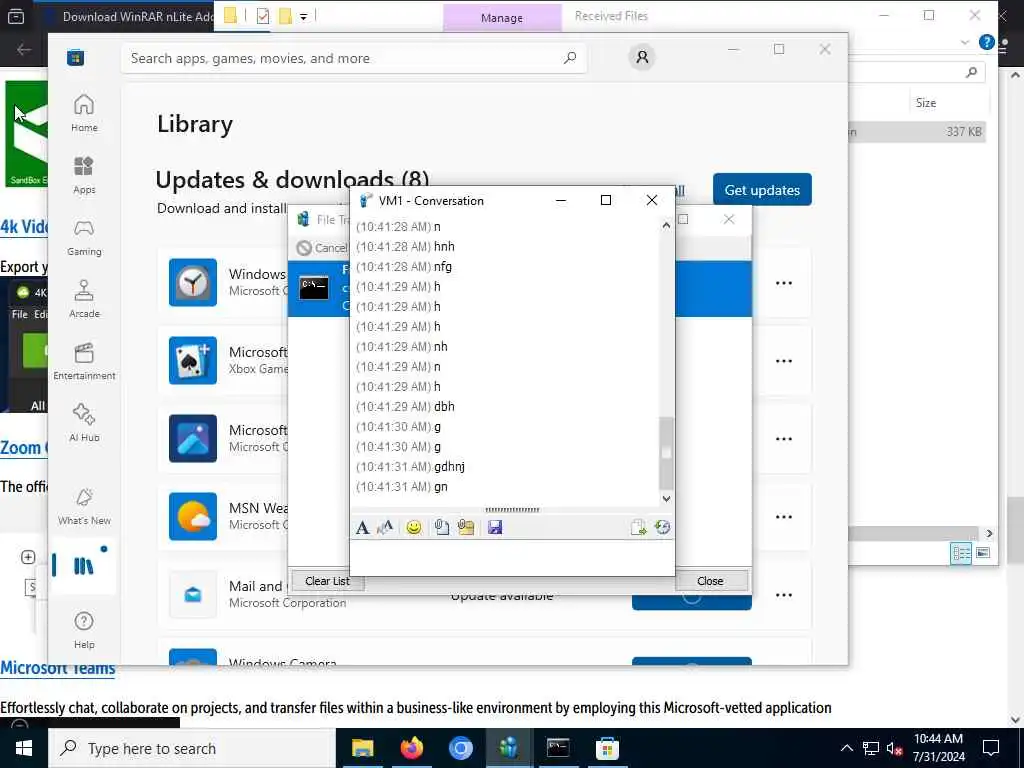Click the search magnifier in the Store search box
1024x768 pixels.
570,57
